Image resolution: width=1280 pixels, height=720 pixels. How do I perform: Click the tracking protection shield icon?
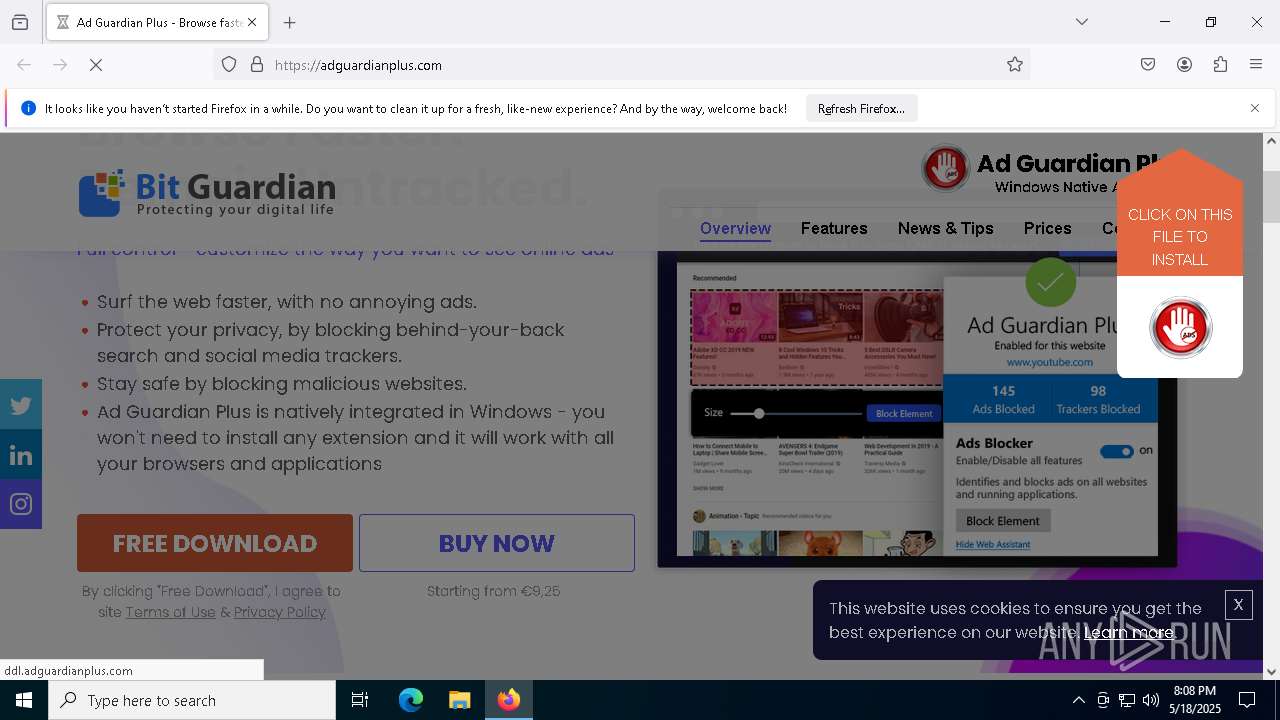[229, 65]
